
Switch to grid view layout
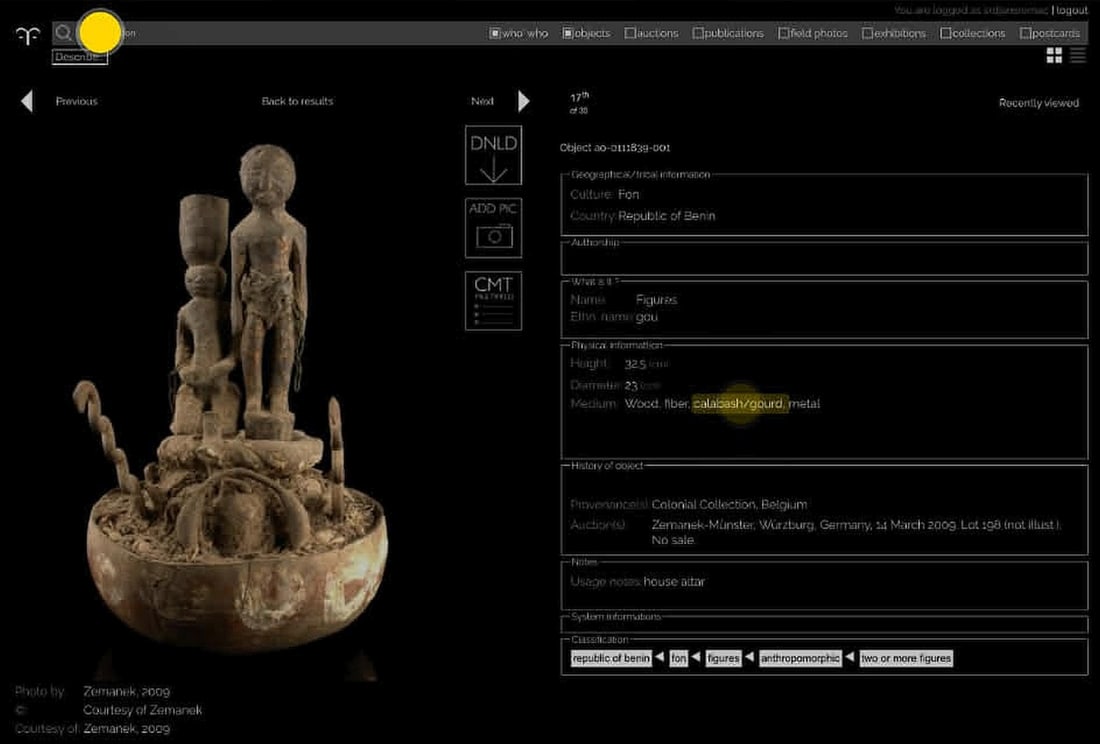click(1054, 56)
